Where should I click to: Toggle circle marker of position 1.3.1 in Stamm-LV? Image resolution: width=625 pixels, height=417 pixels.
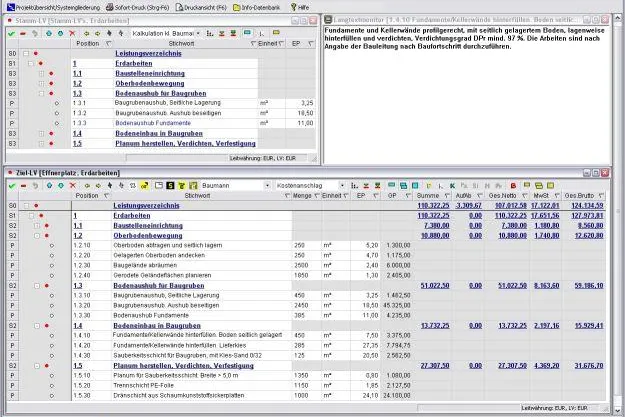coord(57,103)
